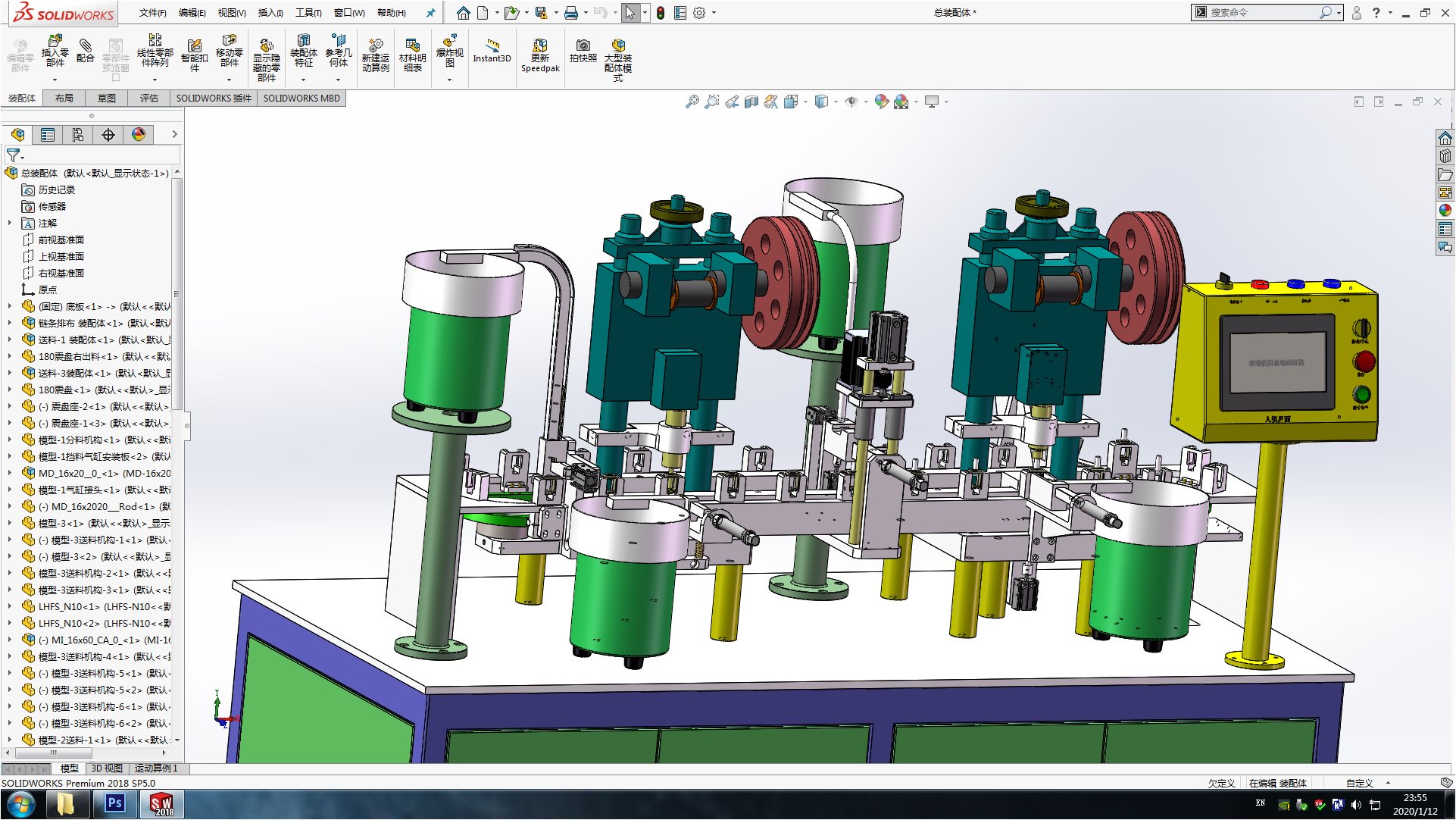This screenshot has width=1456, height=820.
Task: Click the rebuild traffic light icon
Action: (661, 13)
